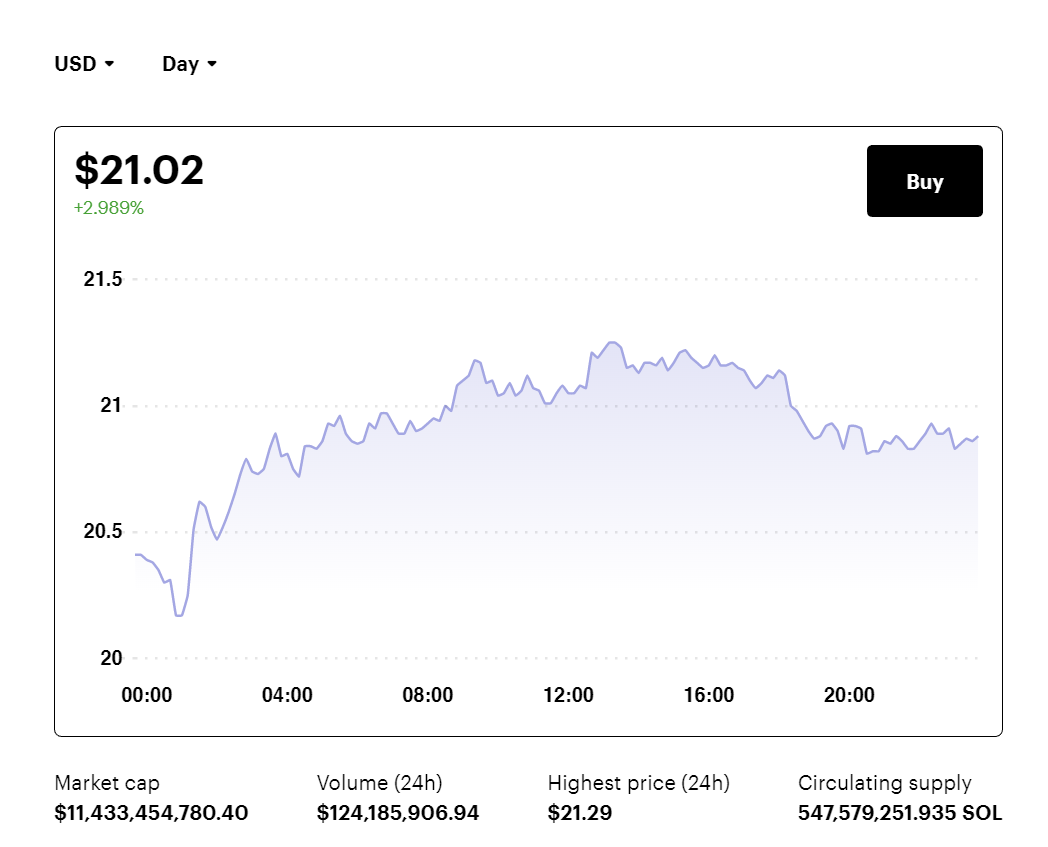Expand the Day timeframe dropdown
The image size is (1048, 847).
[x=189, y=64]
